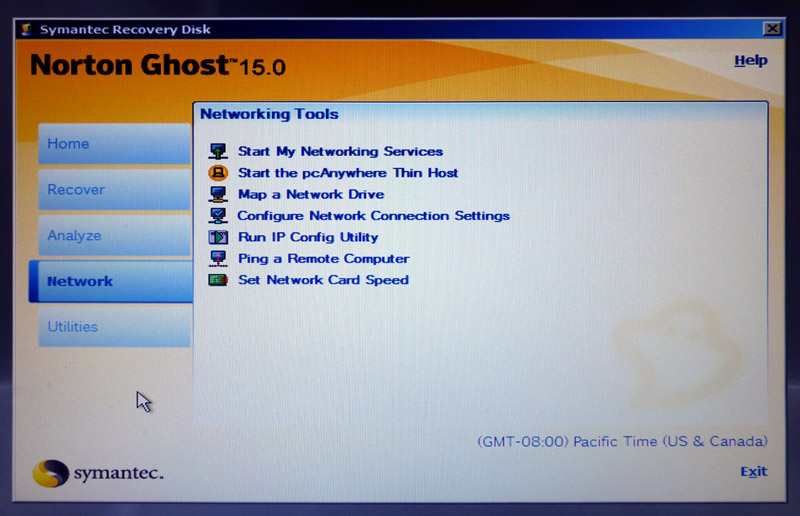Run IP Config Utility link

coord(308,237)
